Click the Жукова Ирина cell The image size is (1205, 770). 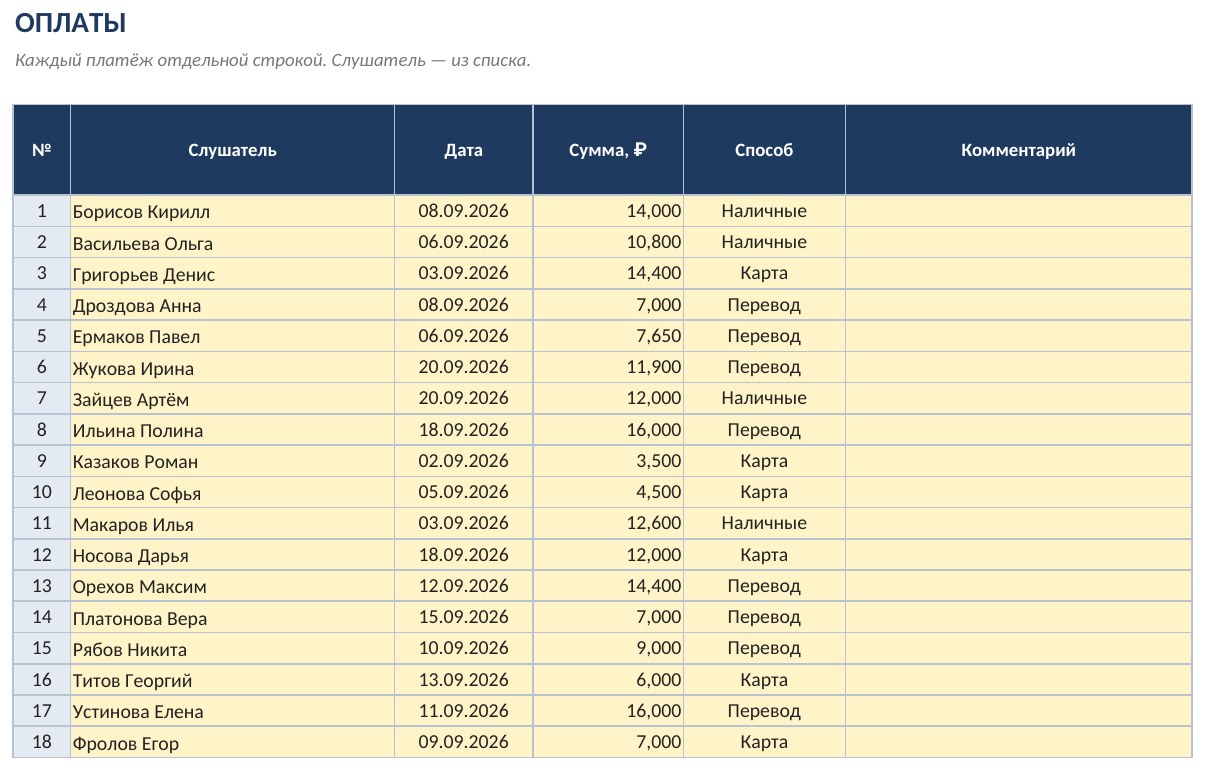pos(232,368)
